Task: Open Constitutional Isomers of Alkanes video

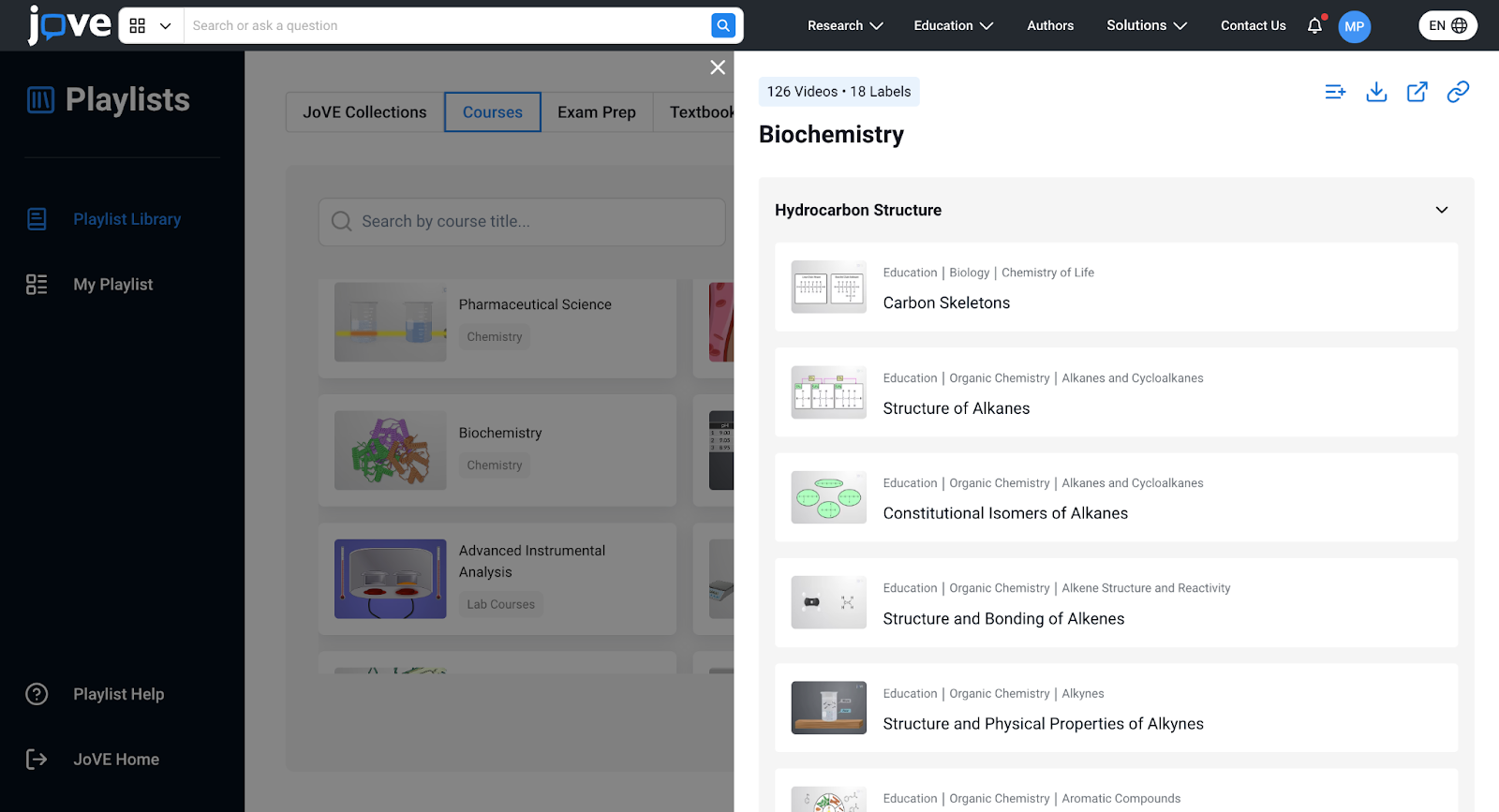Action: coord(1116,497)
